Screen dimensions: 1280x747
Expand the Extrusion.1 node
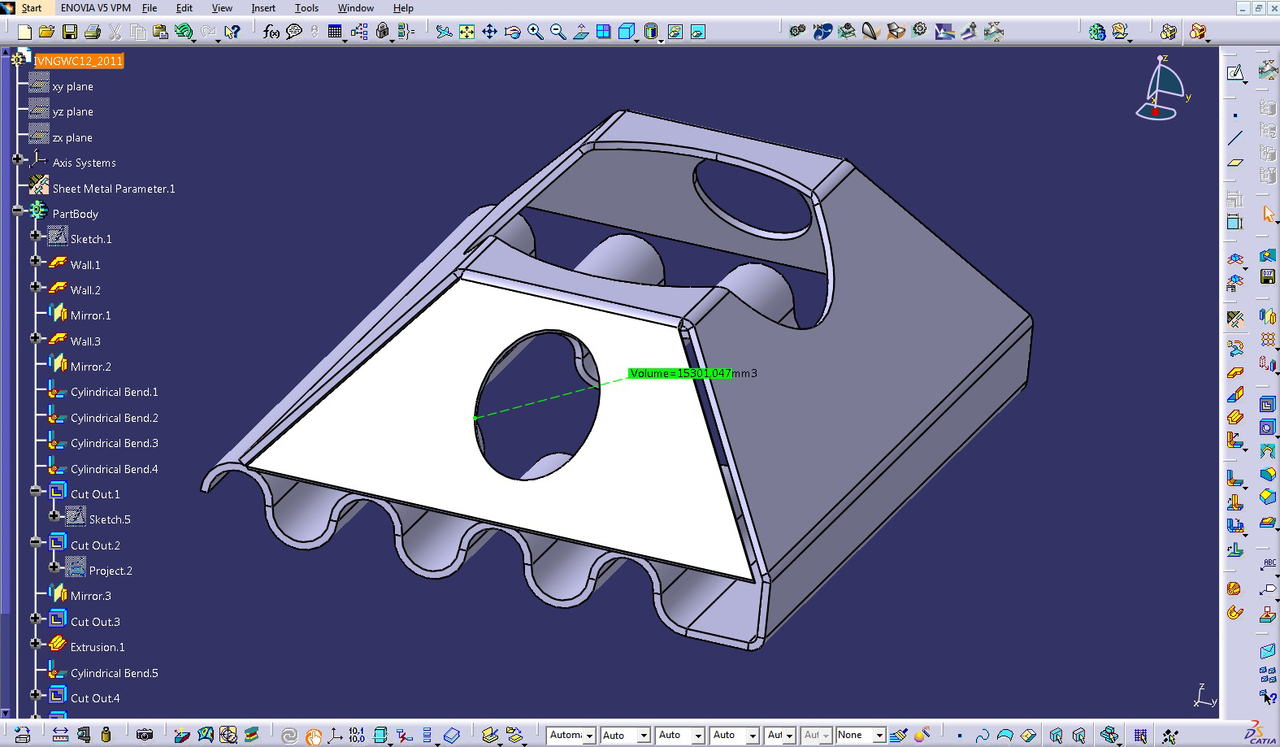click(36, 645)
